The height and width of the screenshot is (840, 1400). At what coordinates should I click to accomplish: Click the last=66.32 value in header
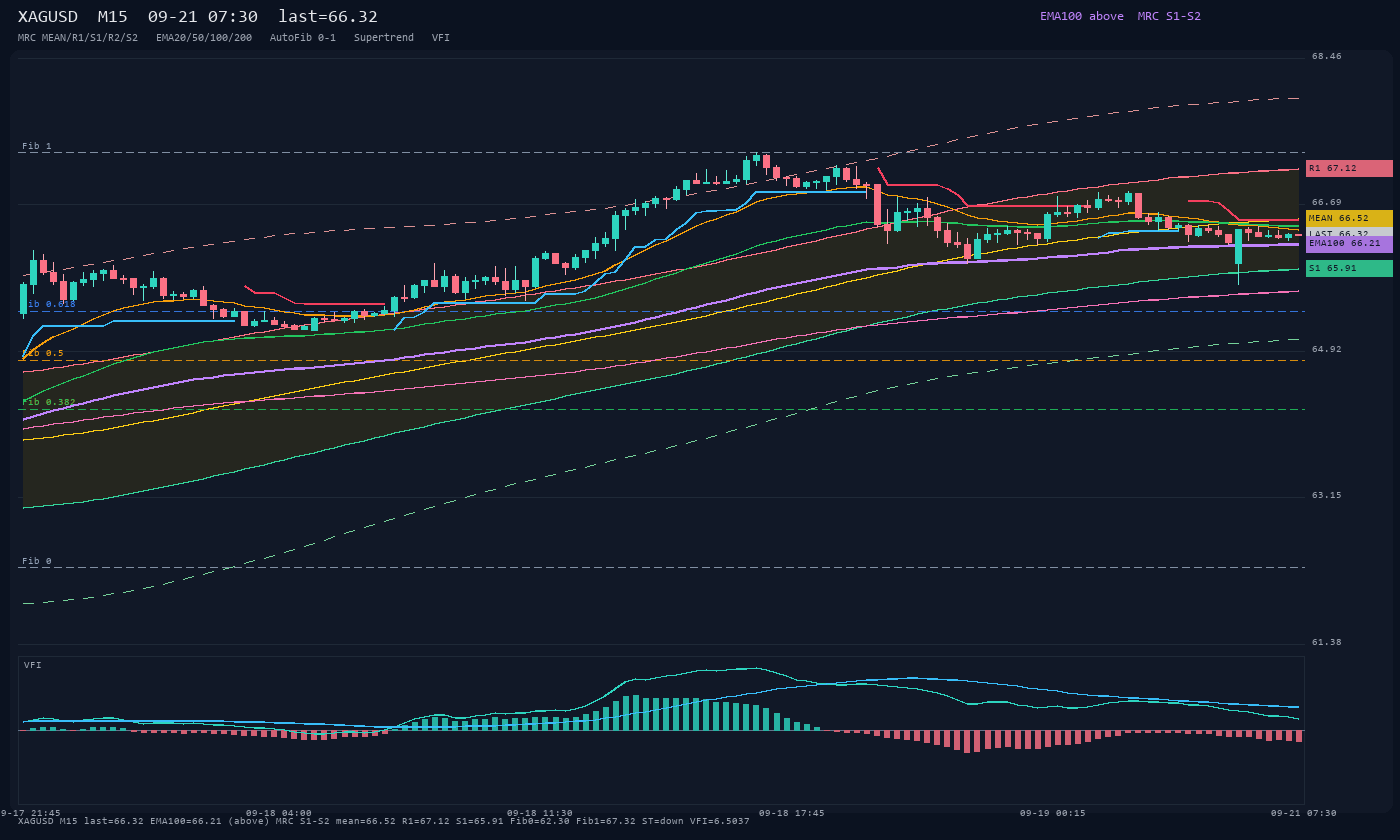(x=328, y=17)
